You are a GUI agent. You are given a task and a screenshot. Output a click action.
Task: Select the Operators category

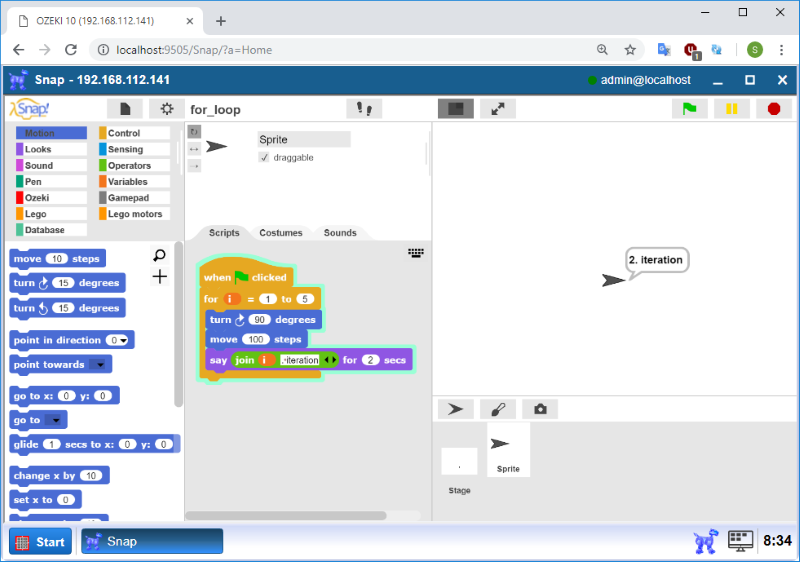pyautogui.click(x=134, y=166)
